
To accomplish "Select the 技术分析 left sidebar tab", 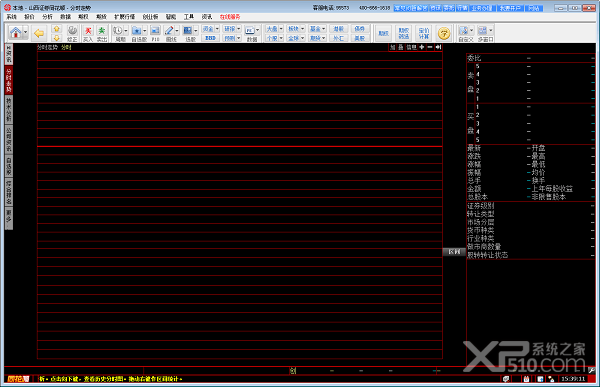I will point(8,109).
